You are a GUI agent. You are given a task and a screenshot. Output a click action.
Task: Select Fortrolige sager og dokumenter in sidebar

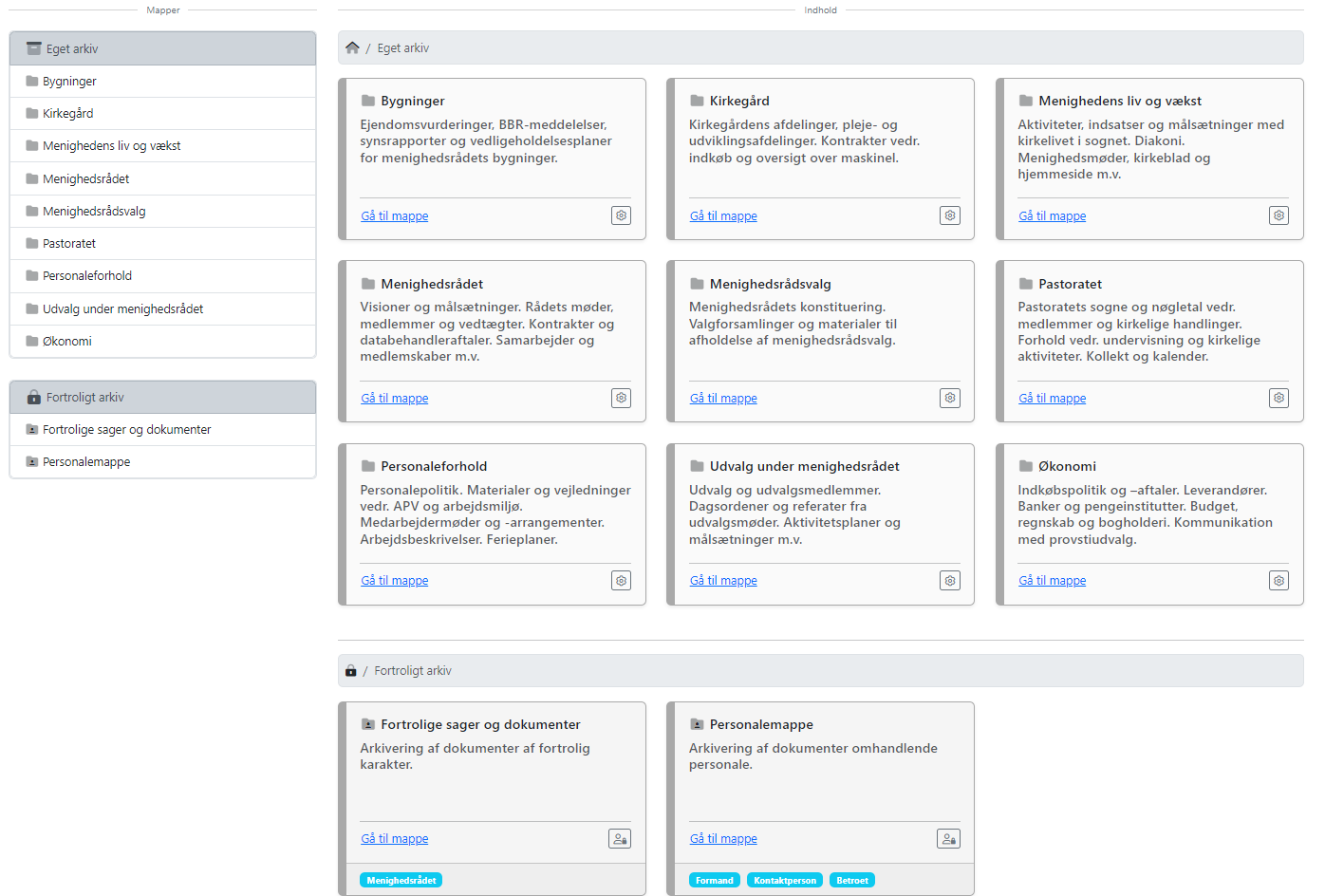[x=162, y=430]
